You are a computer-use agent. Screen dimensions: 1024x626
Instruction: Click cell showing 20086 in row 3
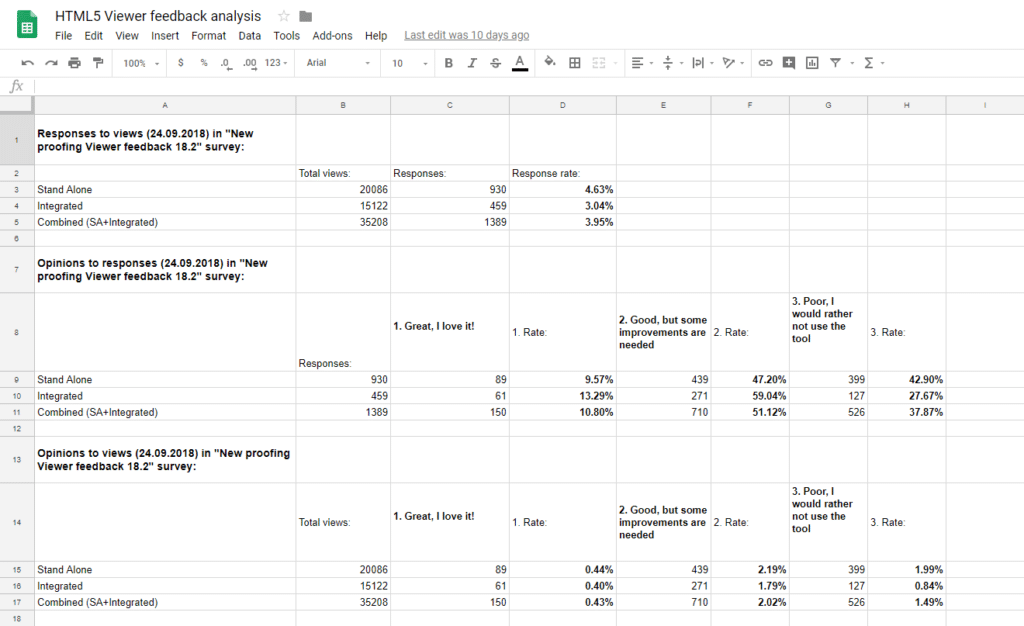[x=343, y=189]
